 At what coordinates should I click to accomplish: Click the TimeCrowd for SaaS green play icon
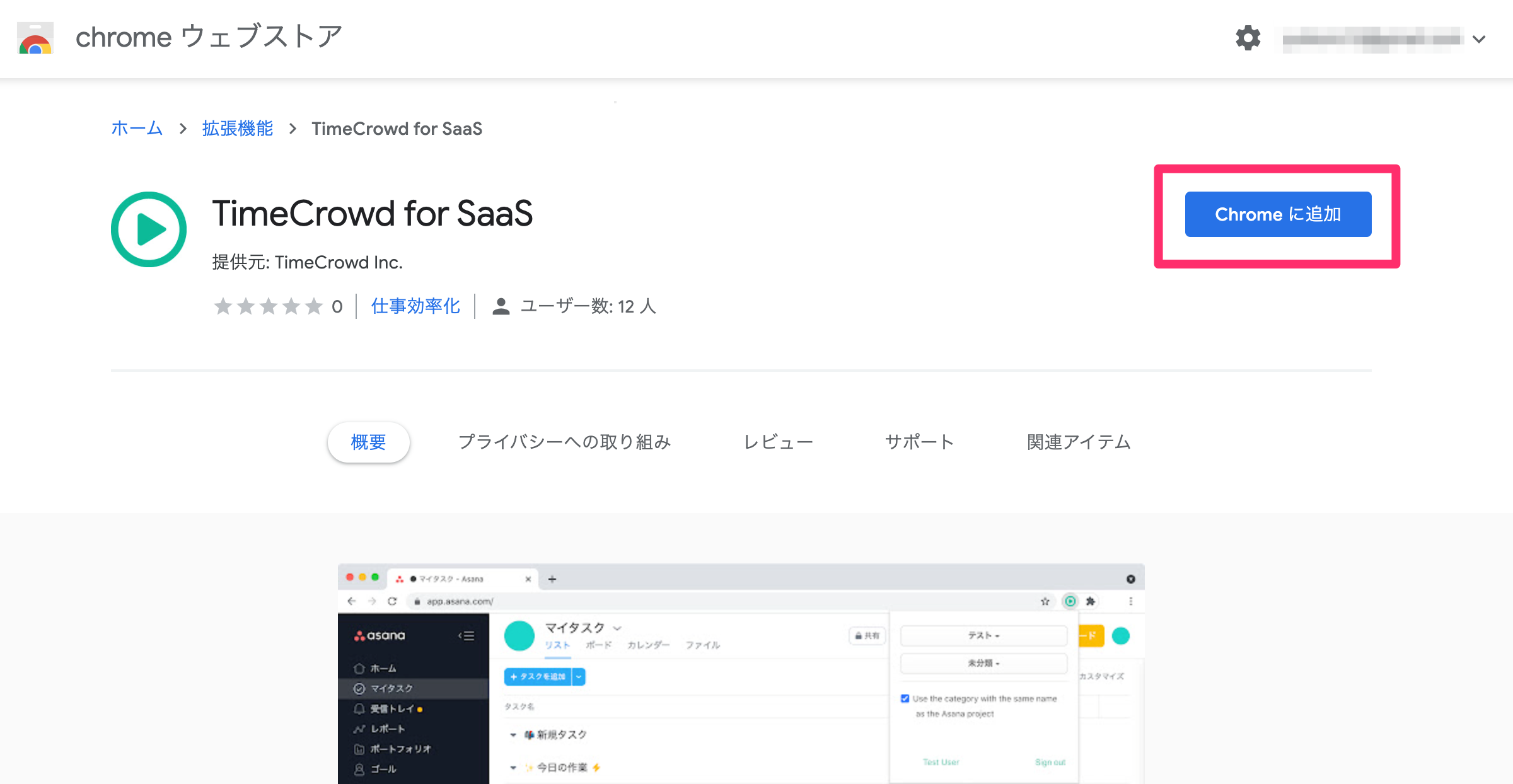(149, 229)
